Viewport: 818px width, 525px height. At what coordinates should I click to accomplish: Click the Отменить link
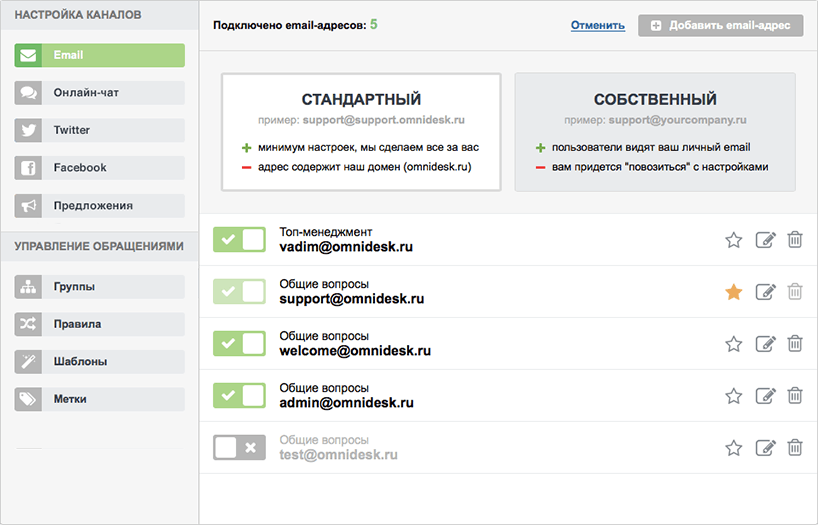(598, 25)
